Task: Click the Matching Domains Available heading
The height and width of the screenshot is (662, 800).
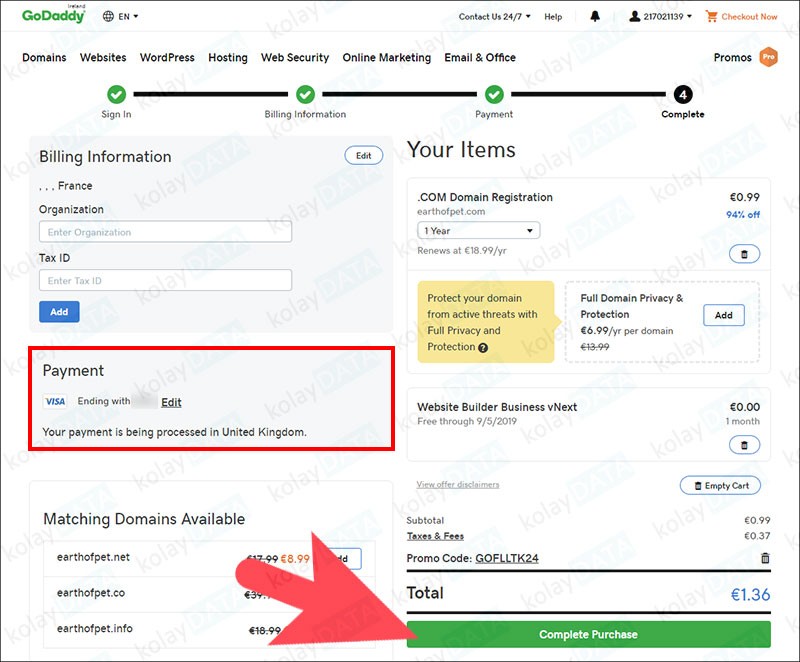Action: pos(144,519)
